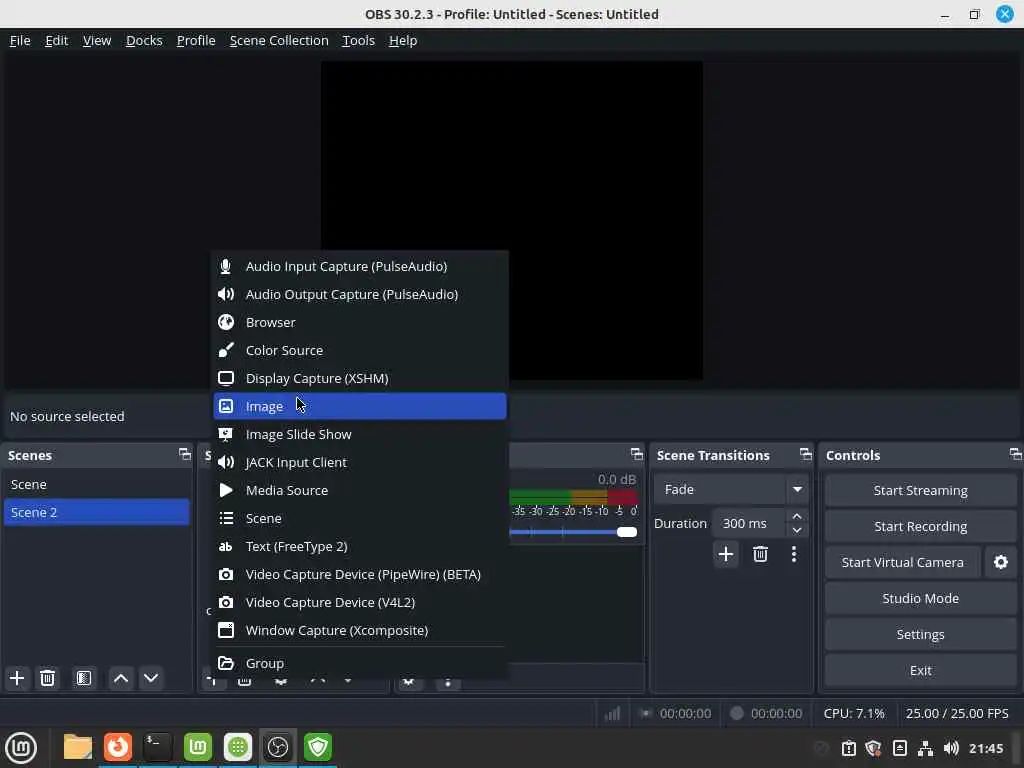Choose Image source from menu
1024x768 pixels.
point(360,406)
